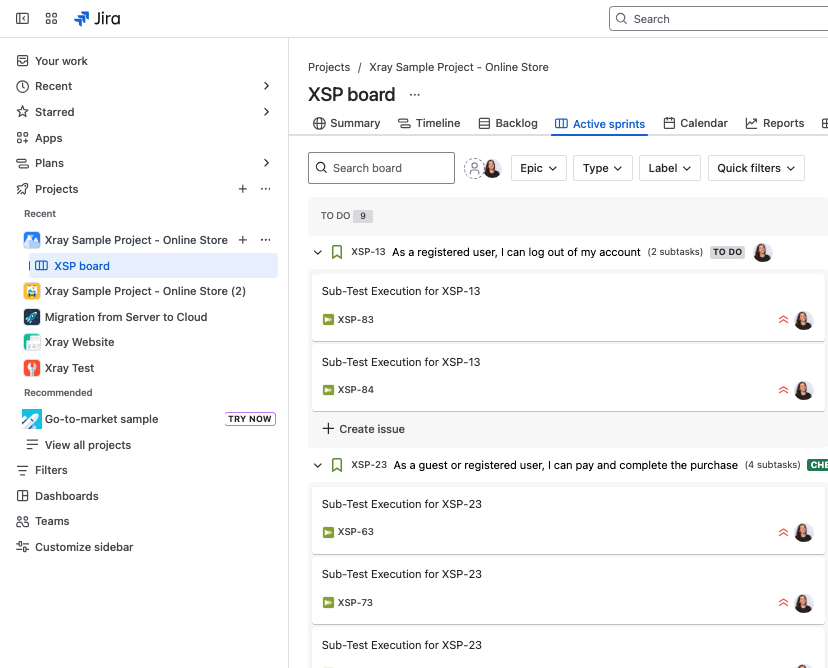The height and width of the screenshot is (668, 828).
Task: Click the assignee avatar on XSP-84 card
Action: (804, 391)
